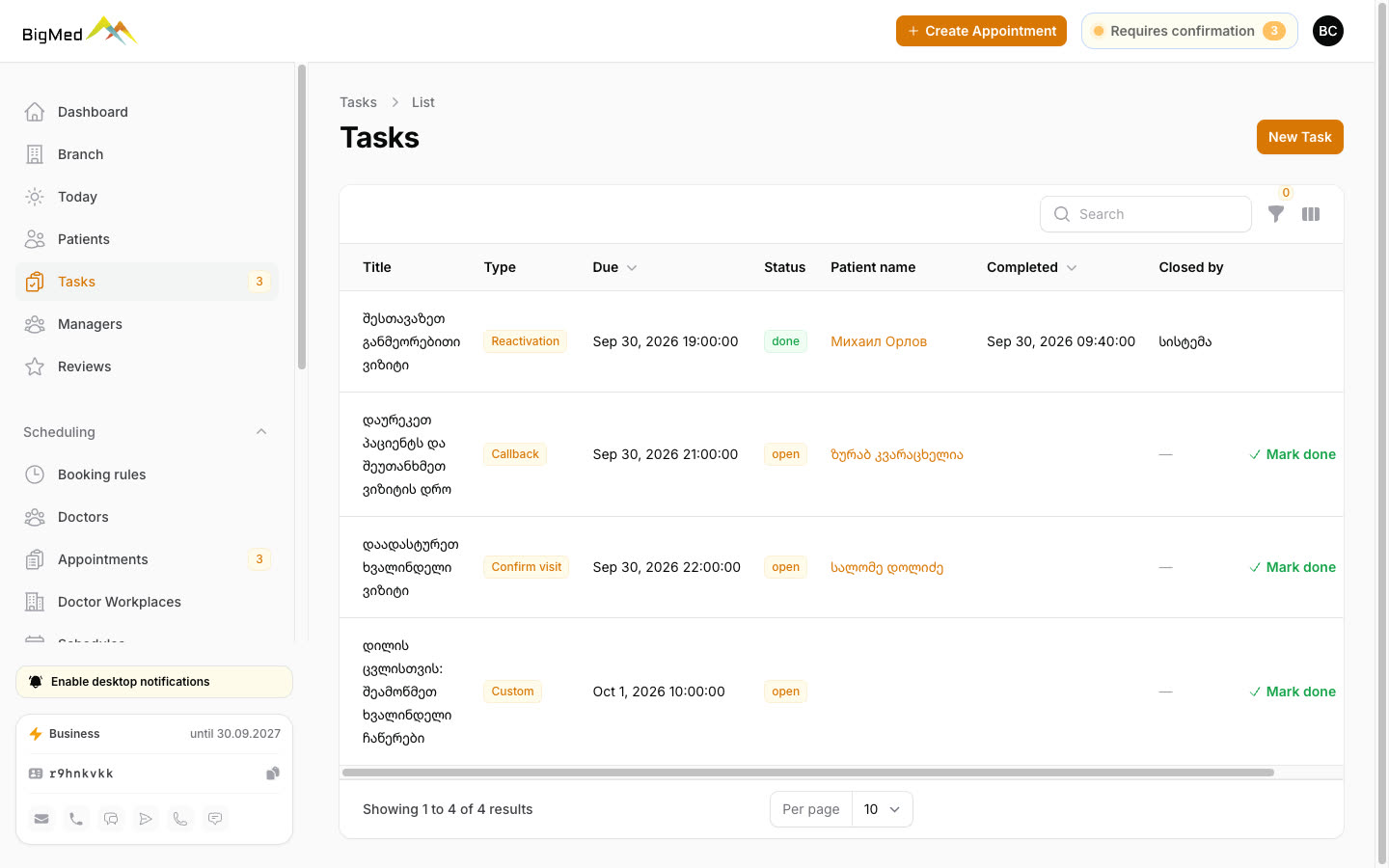Open patient სალომე დოლიძე
This screenshot has height=868, width=1389.
tap(887, 567)
